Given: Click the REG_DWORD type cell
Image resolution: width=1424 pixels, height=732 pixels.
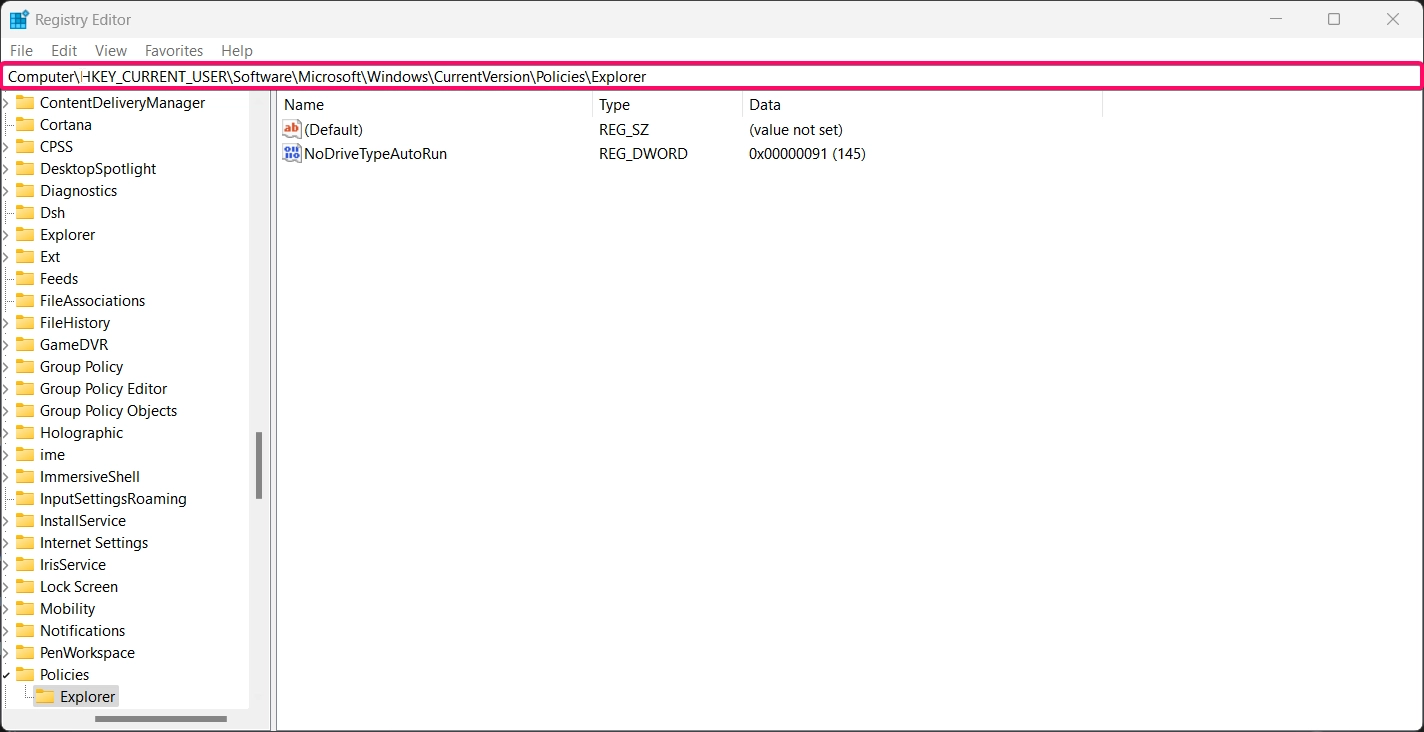Looking at the screenshot, I should pos(643,153).
